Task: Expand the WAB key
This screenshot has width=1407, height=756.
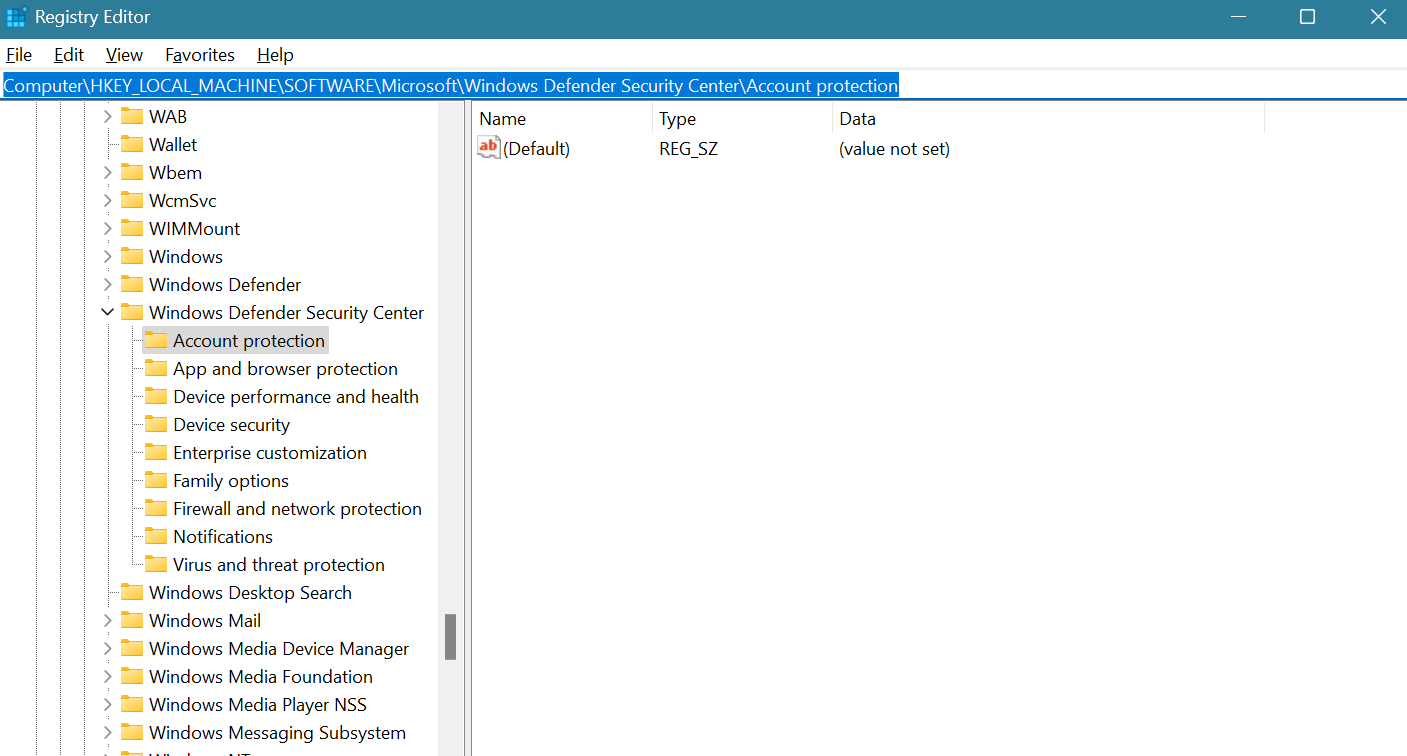Action: 108,116
